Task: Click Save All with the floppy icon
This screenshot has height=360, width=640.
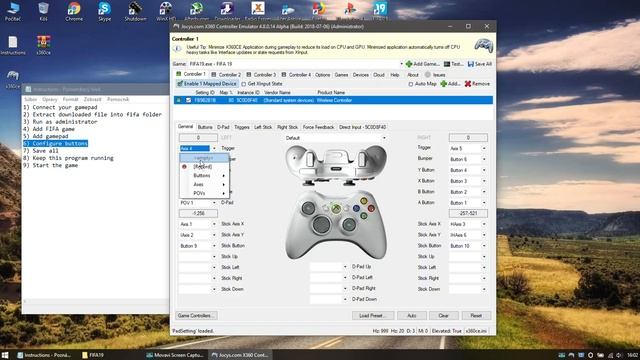Action: [x=480, y=64]
